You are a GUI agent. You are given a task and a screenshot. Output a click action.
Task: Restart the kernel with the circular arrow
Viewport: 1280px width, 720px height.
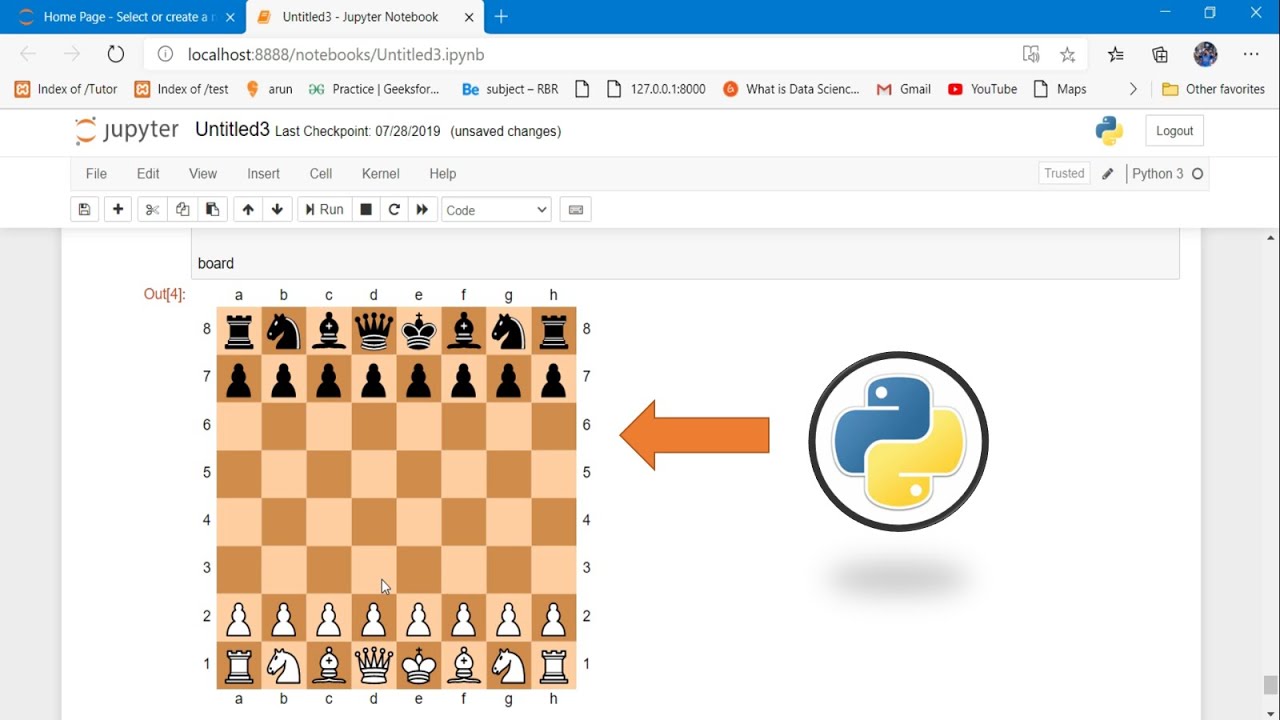[394, 209]
